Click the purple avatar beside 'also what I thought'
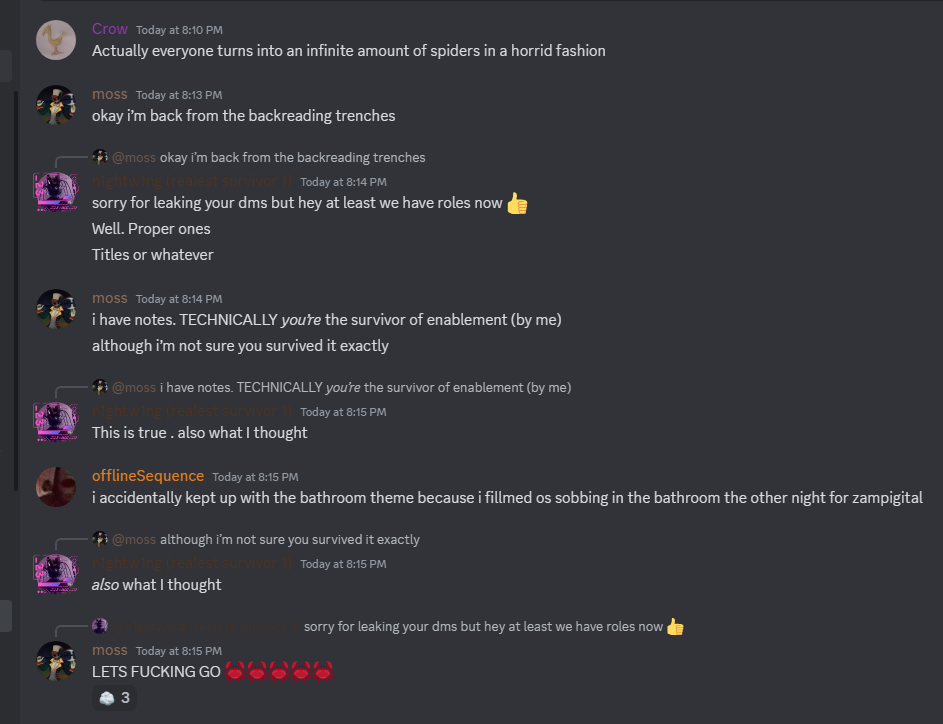The image size is (943, 724). click(x=56, y=575)
